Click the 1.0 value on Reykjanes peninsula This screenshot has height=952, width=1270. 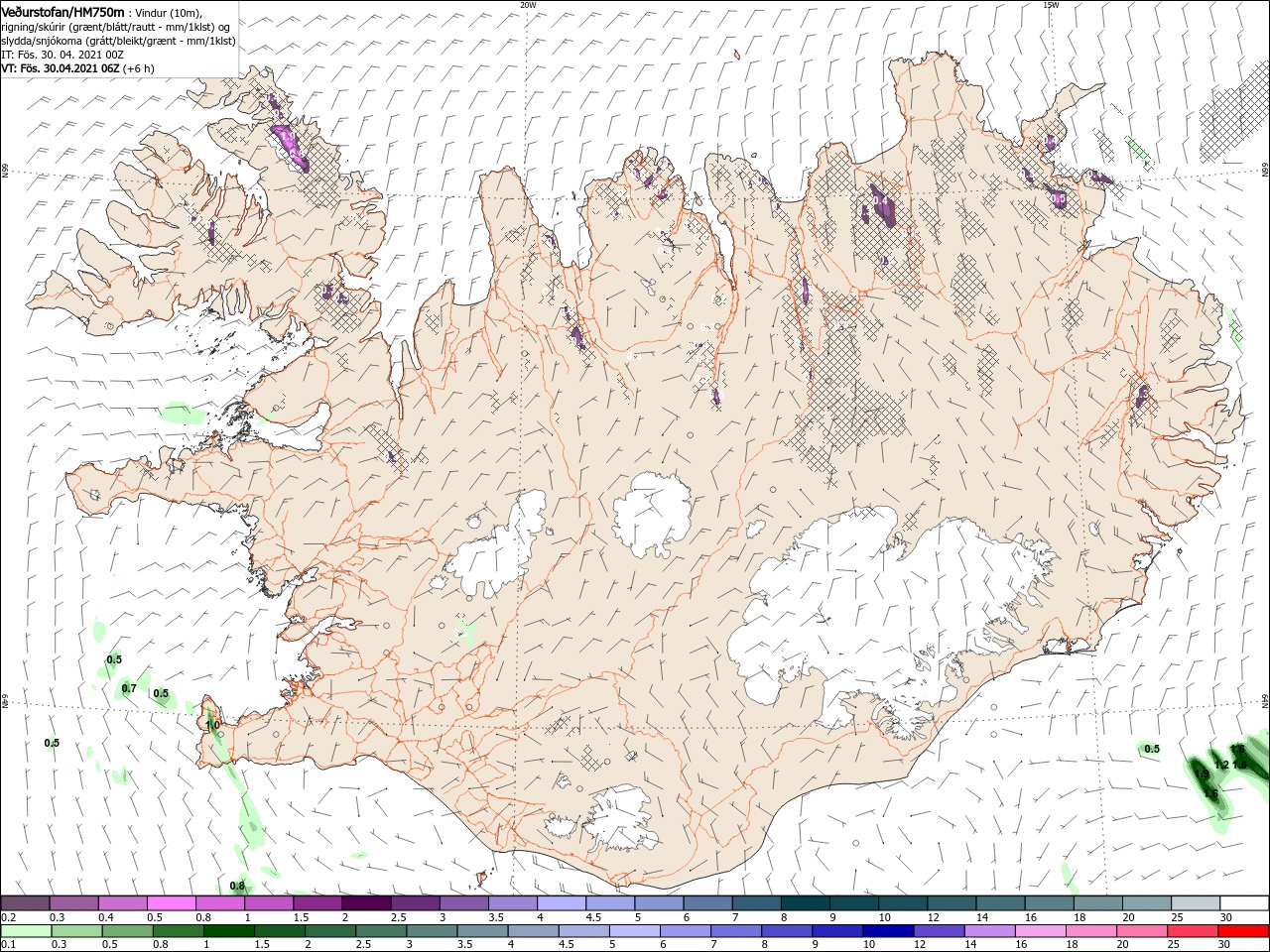click(212, 725)
